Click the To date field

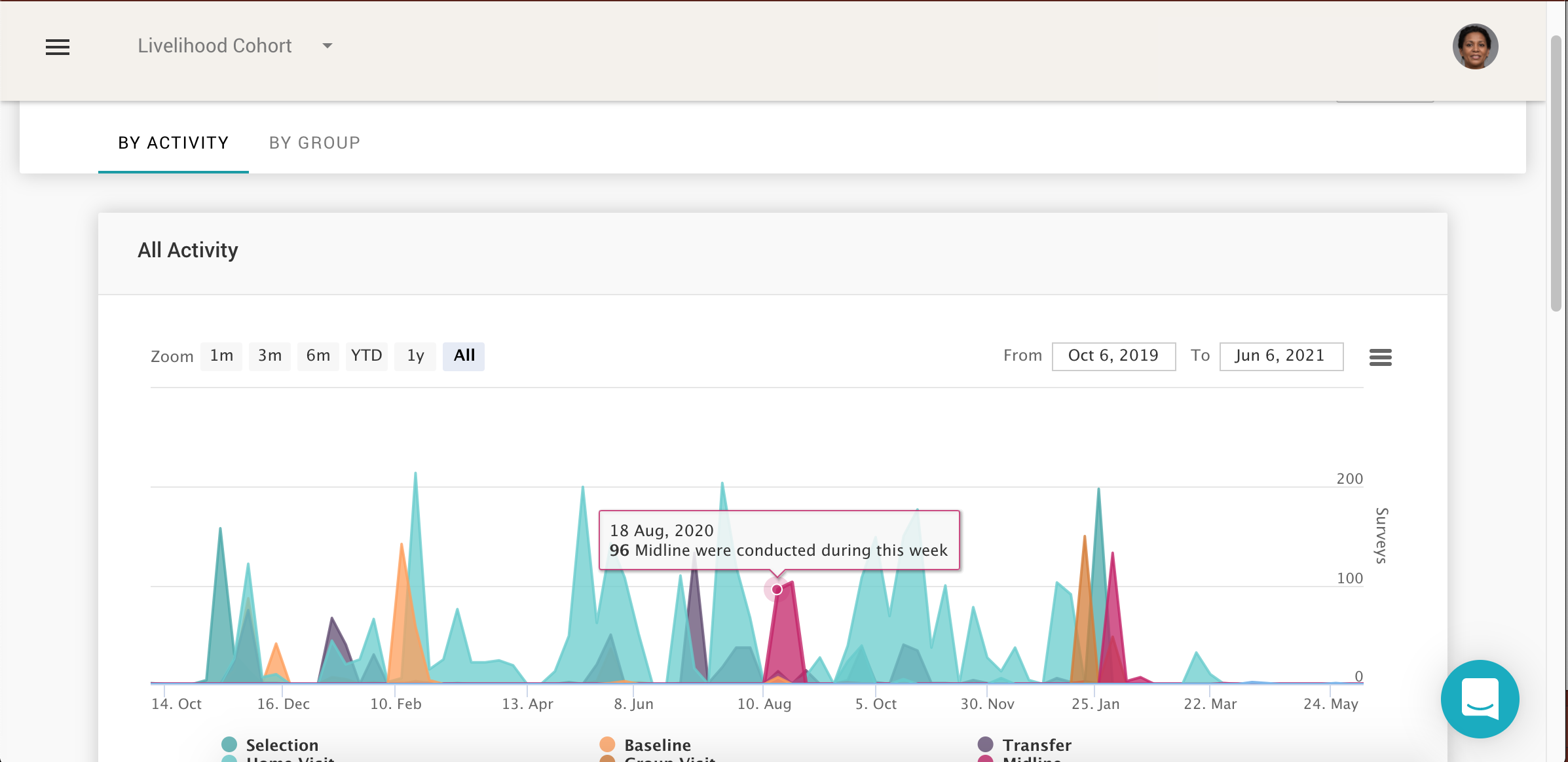pos(1281,356)
